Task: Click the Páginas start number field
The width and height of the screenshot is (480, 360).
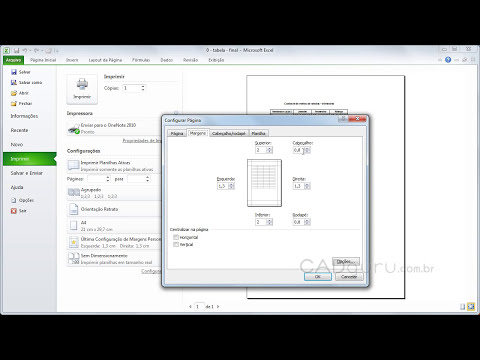Action: (96, 179)
